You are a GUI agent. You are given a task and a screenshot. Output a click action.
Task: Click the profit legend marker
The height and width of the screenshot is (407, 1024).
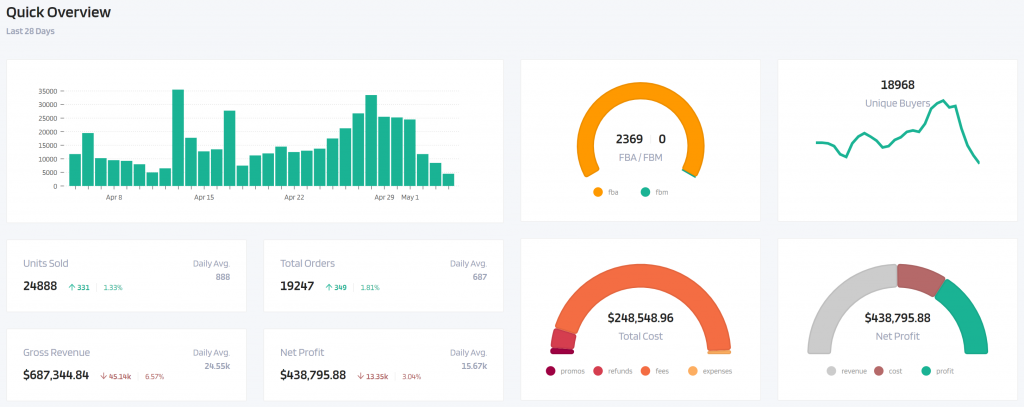coord(926,371)
